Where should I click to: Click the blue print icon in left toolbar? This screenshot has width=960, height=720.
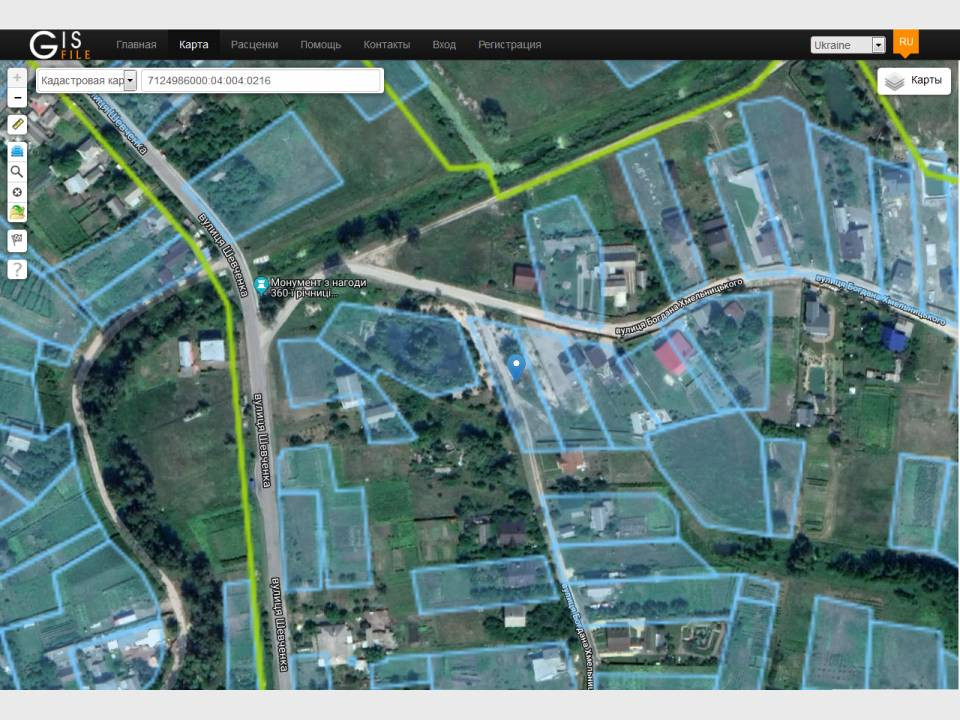(17, 152)
